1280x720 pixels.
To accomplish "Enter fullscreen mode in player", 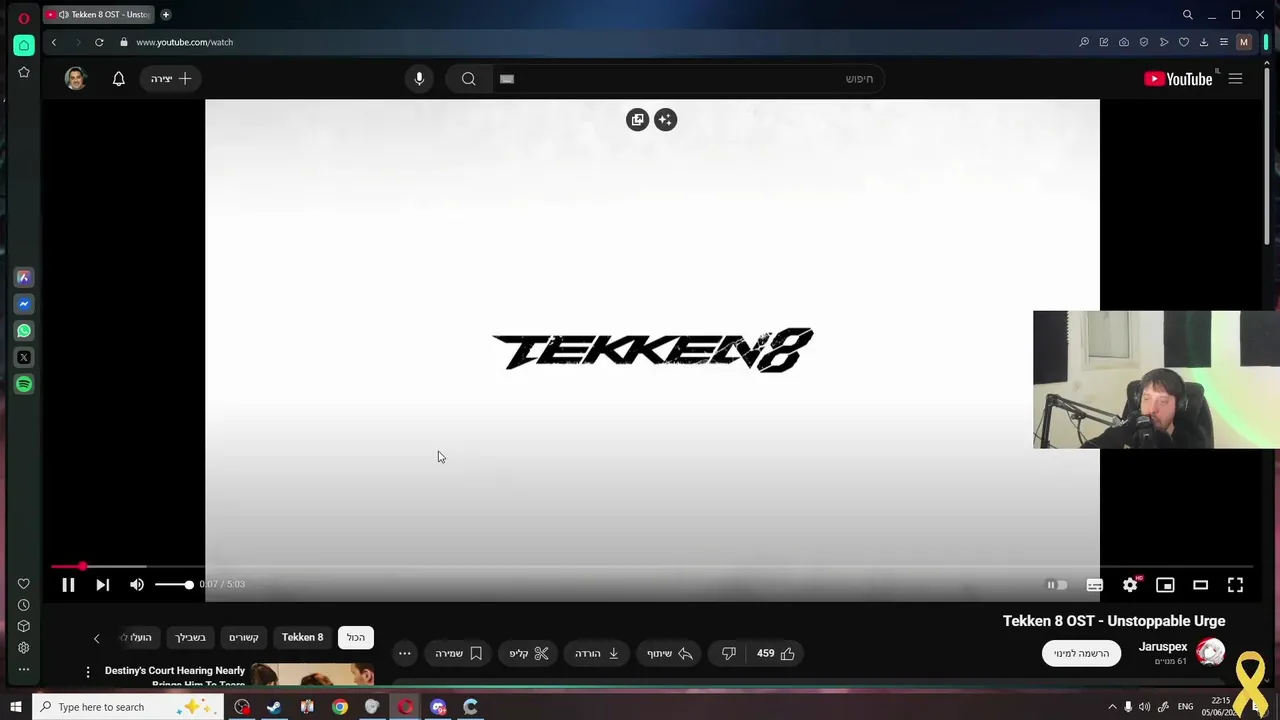I will 1235,585.
